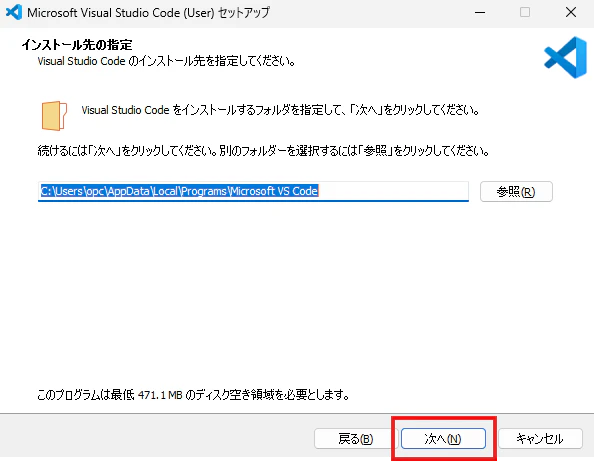This screenshot has width=594, height=462.
Task: Click the フォルダを指定して instruction text beside folder
Action: point(281,110)
